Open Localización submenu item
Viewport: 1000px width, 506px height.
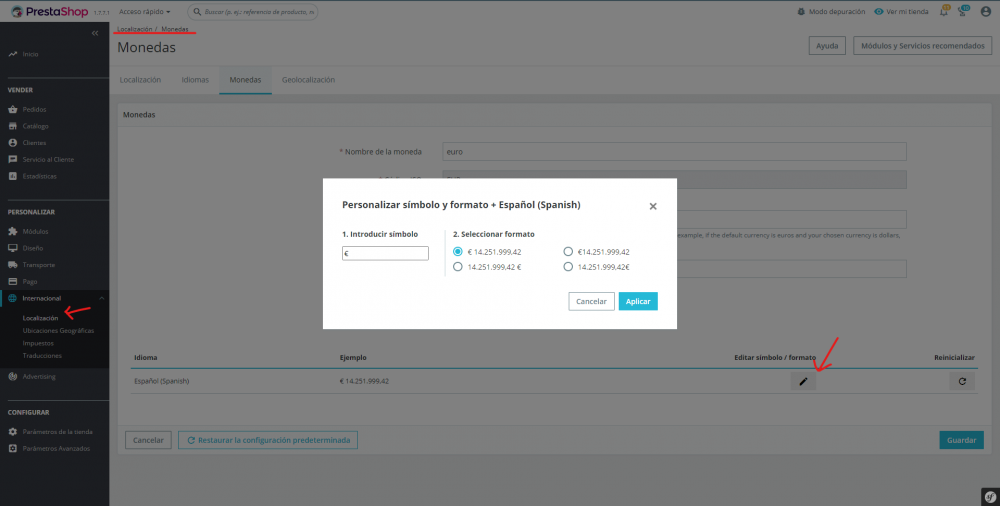click(40, 318)
